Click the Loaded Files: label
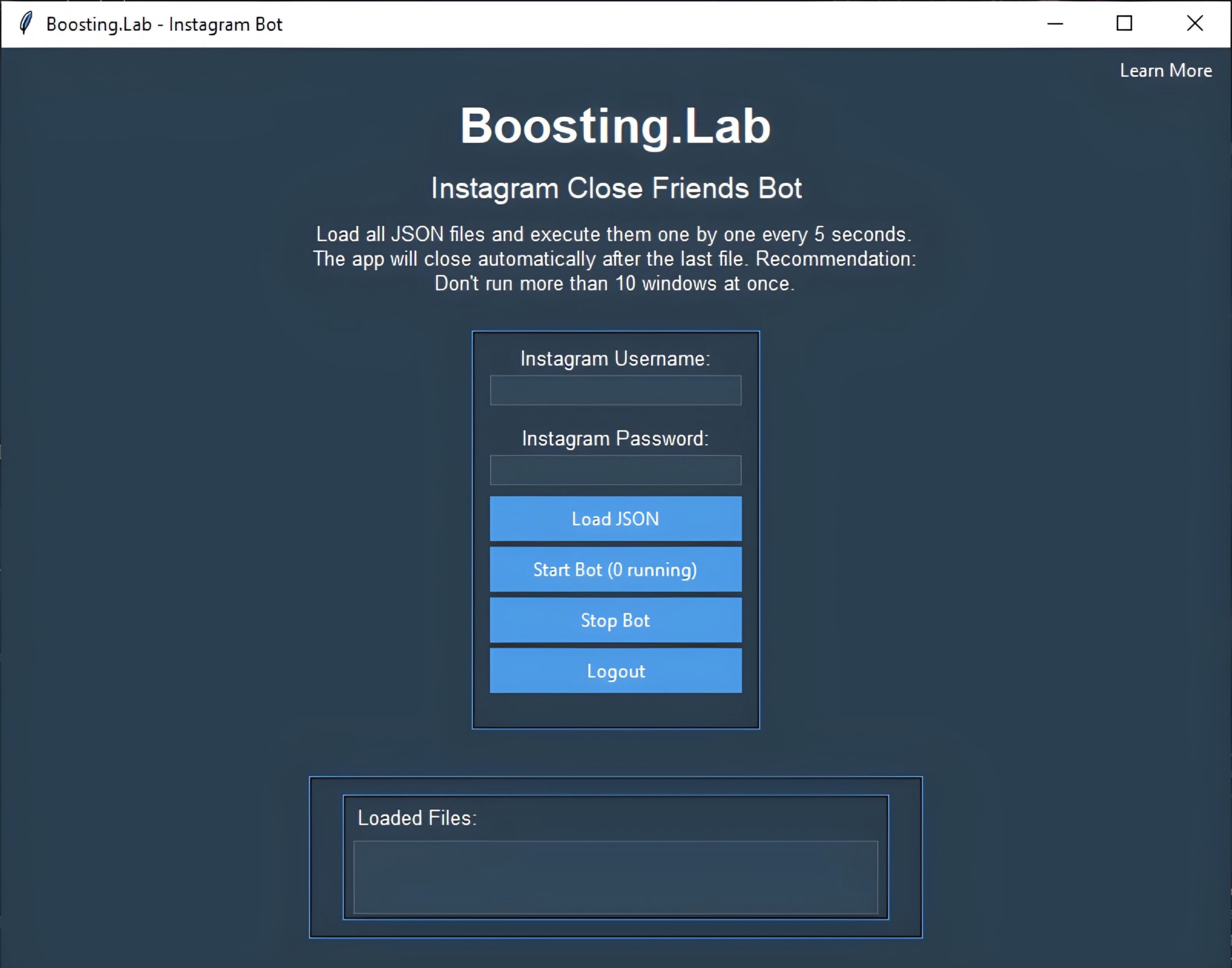 tap(417, 818)
